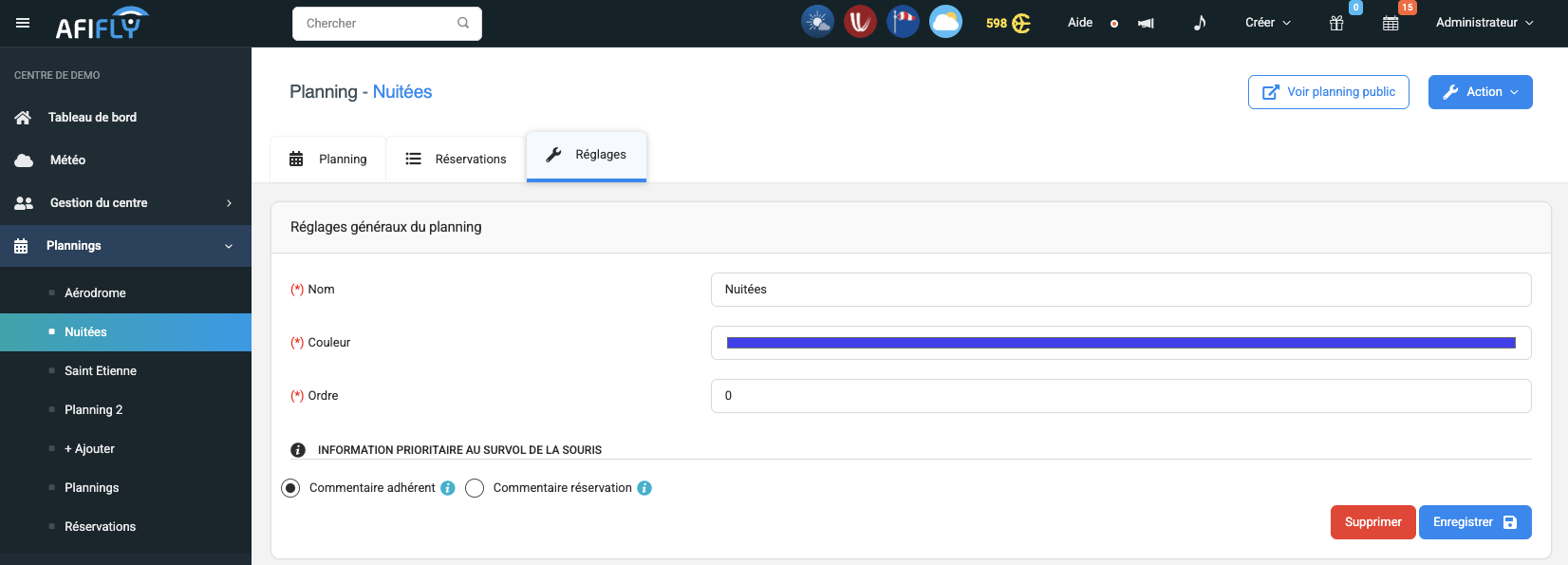Switch to the Planning tab
Image resolution: width=1568 pixels, height=565 pixels.
[328, 159]
